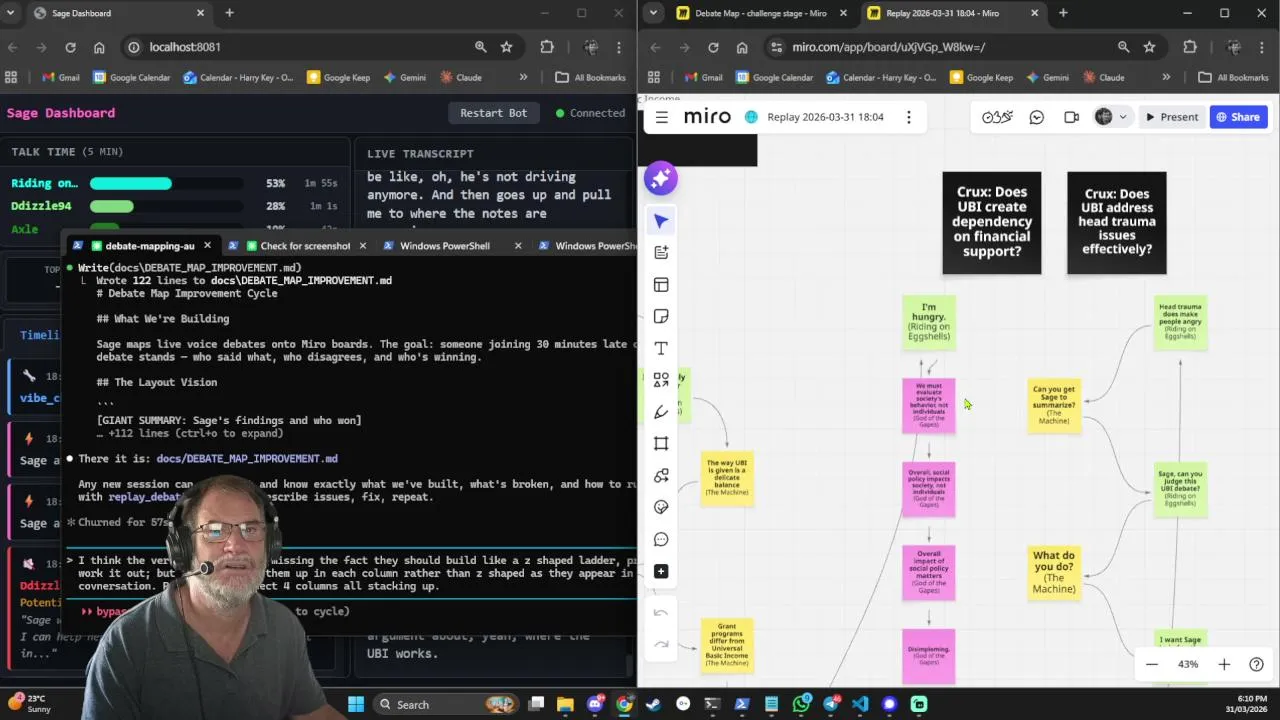1280x720 pixels.
Task: Zoom in on the Miro board
Action: point(1224,664)
